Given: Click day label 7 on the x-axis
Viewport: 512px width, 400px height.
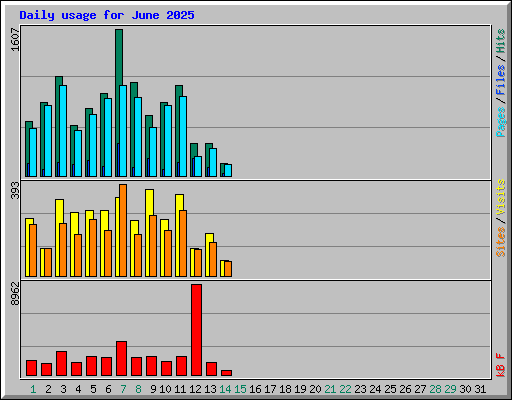Looking at the screenshot, I should click(x=123, y=389).
